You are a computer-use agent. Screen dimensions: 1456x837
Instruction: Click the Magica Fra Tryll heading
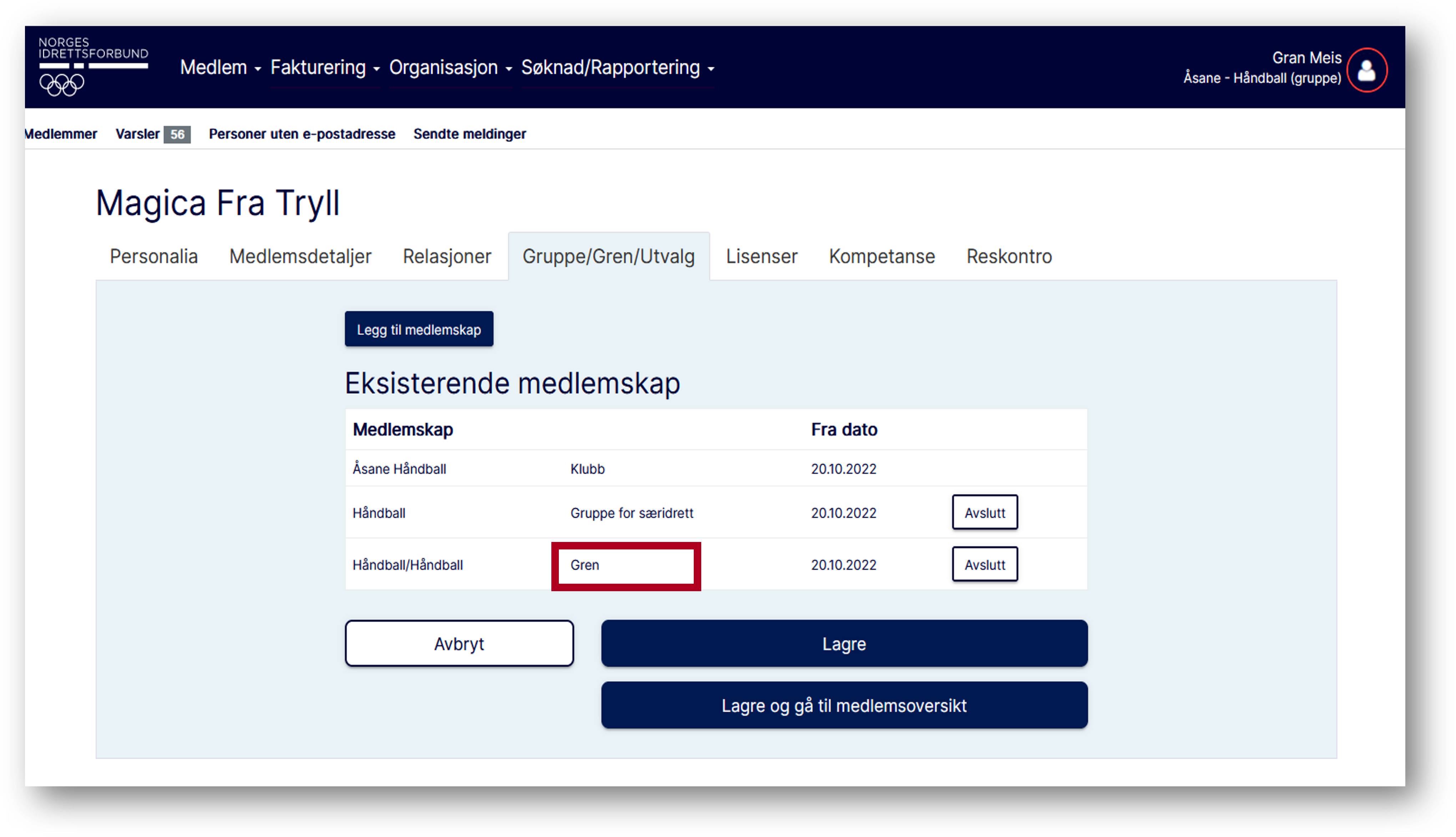pos(217,203)
